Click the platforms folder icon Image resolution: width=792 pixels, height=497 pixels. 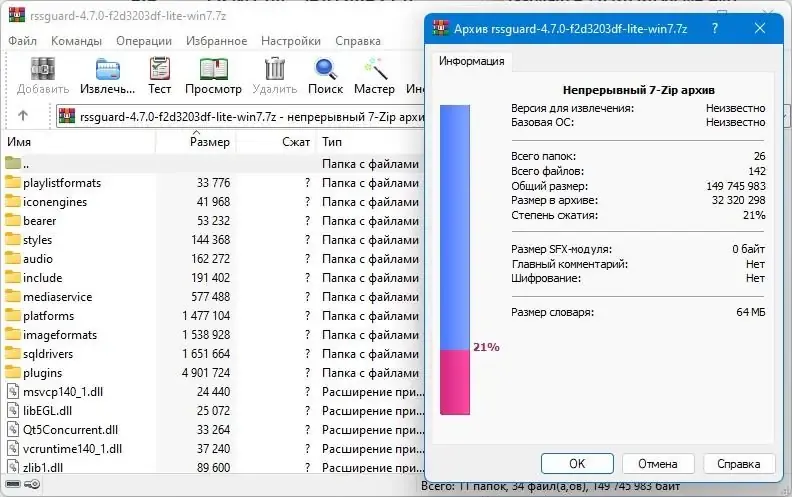click(13, 316)
